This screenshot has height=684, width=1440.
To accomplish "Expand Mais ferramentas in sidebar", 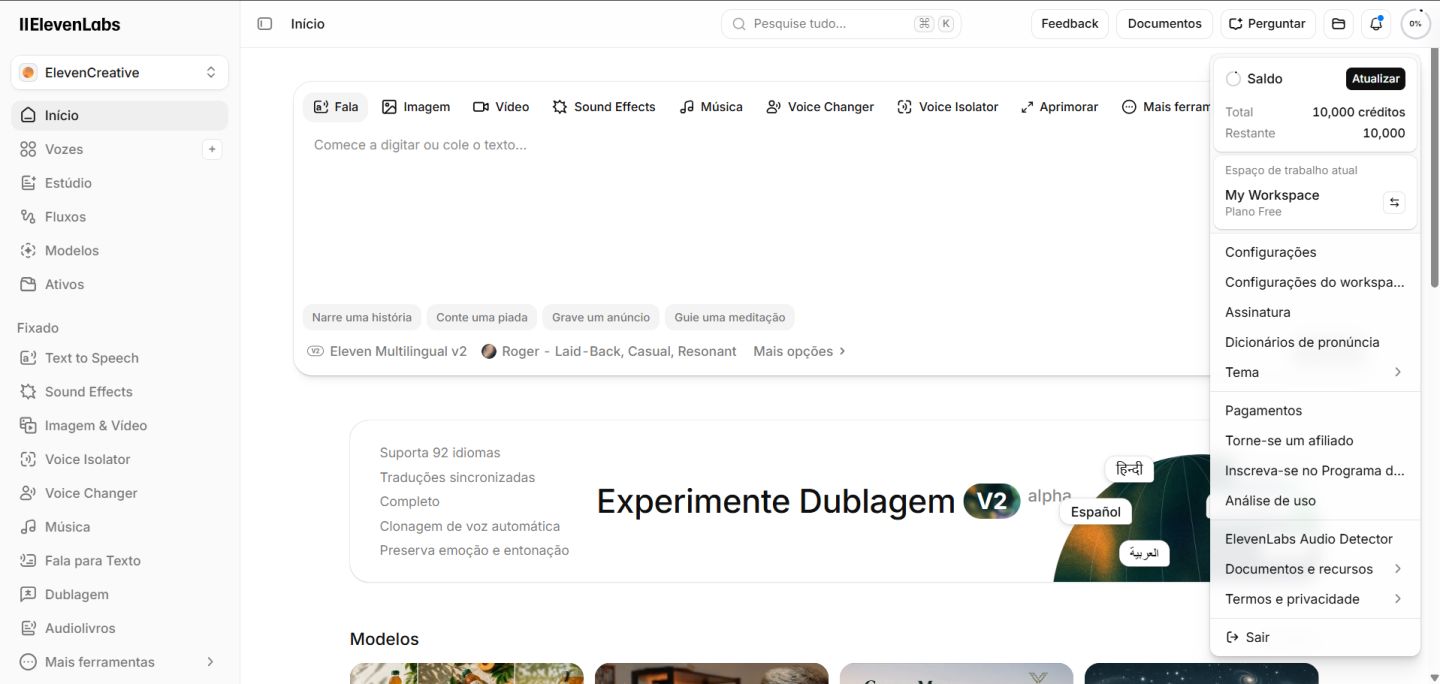I will click(x=120, y=662).
